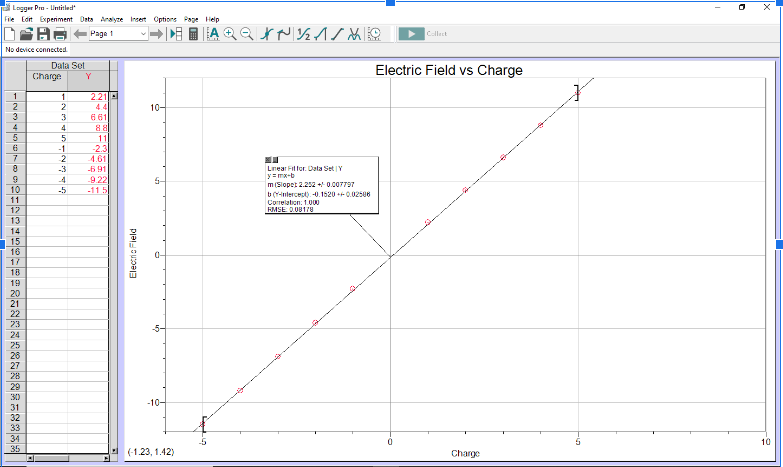Close the Linear Fit info box

[268, 160]
